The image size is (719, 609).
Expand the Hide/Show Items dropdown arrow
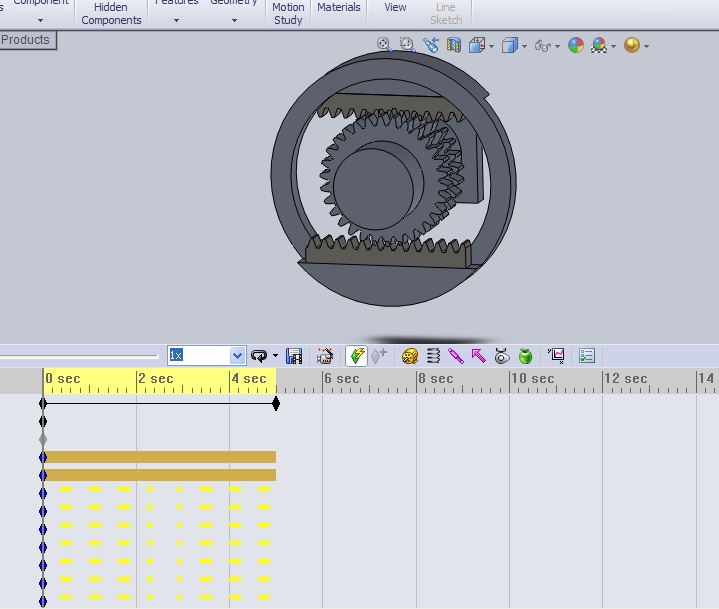(558, 46)
